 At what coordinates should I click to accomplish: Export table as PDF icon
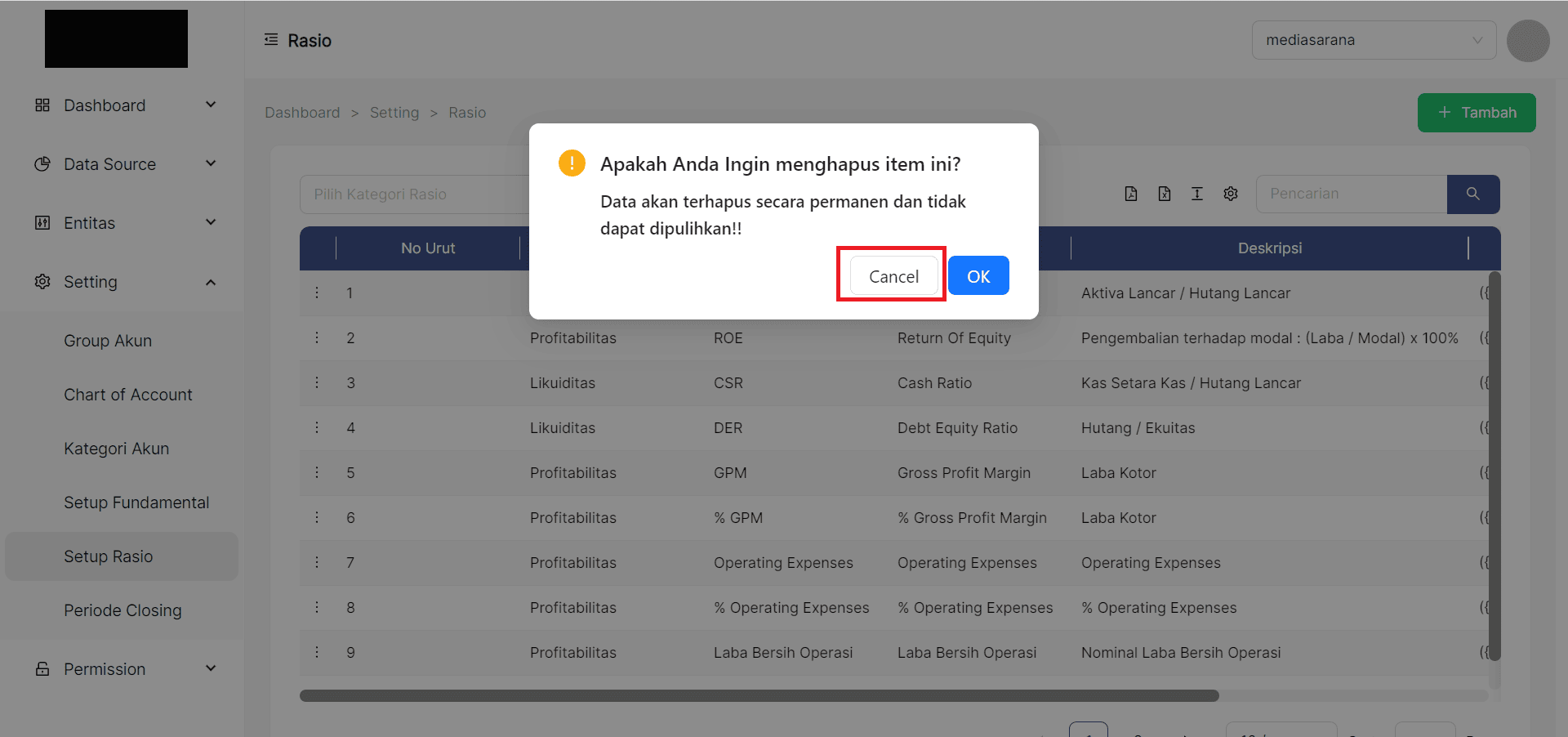[1130, 194]
